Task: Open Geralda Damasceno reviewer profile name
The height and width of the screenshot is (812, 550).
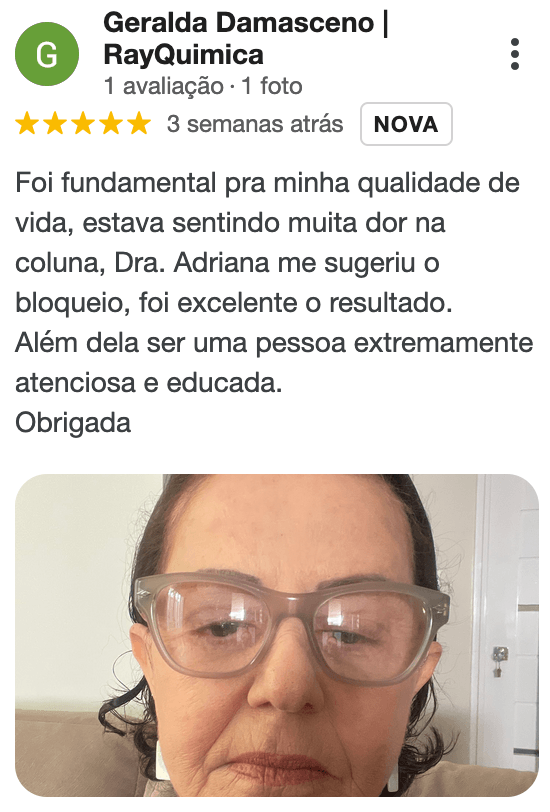Action: [x=239, y=23]
